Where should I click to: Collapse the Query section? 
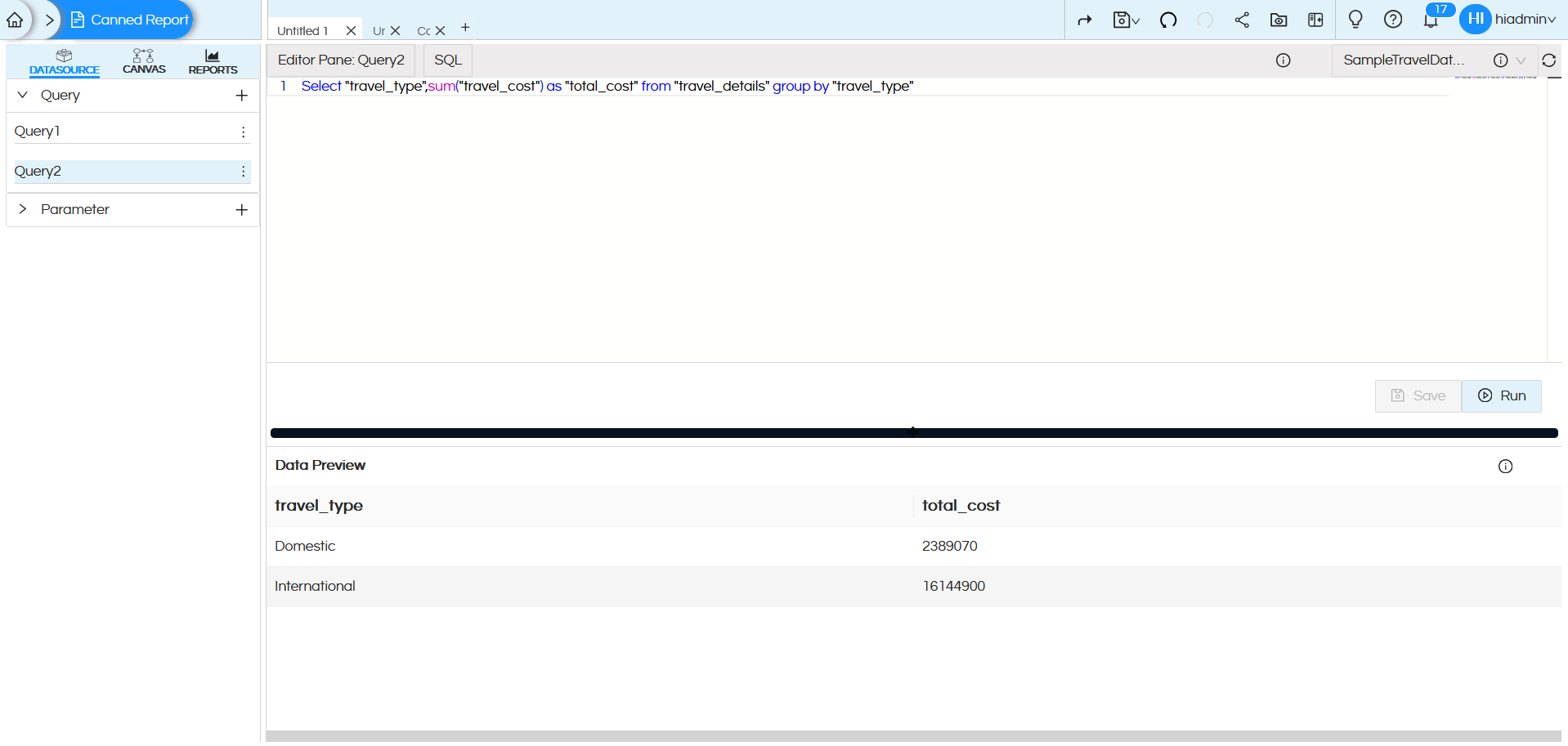pyautogui.click(x=23, y=95)
